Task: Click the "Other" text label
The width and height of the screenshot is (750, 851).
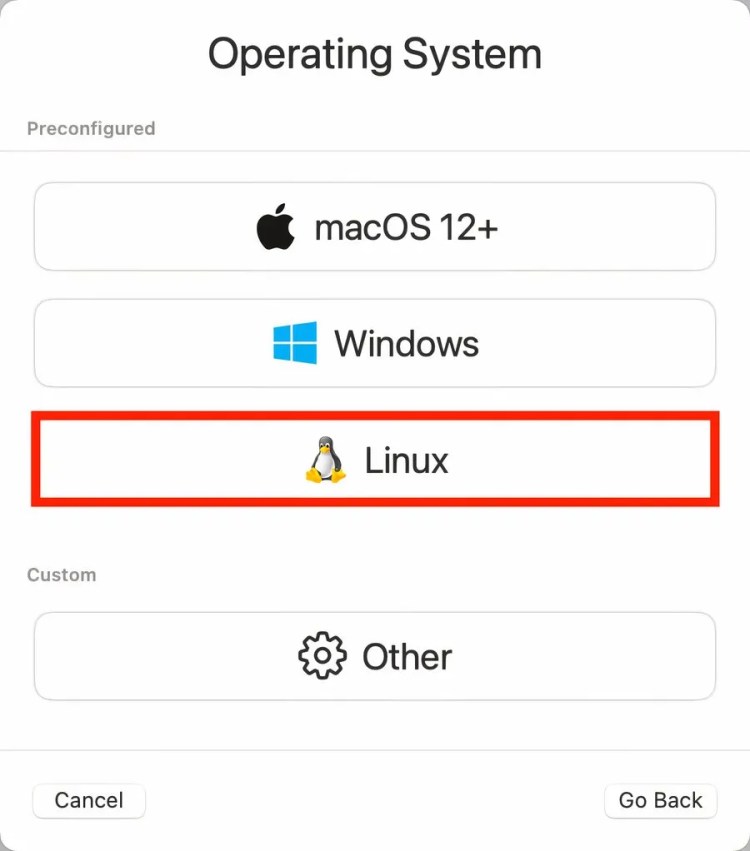Action: click(407, 657)
